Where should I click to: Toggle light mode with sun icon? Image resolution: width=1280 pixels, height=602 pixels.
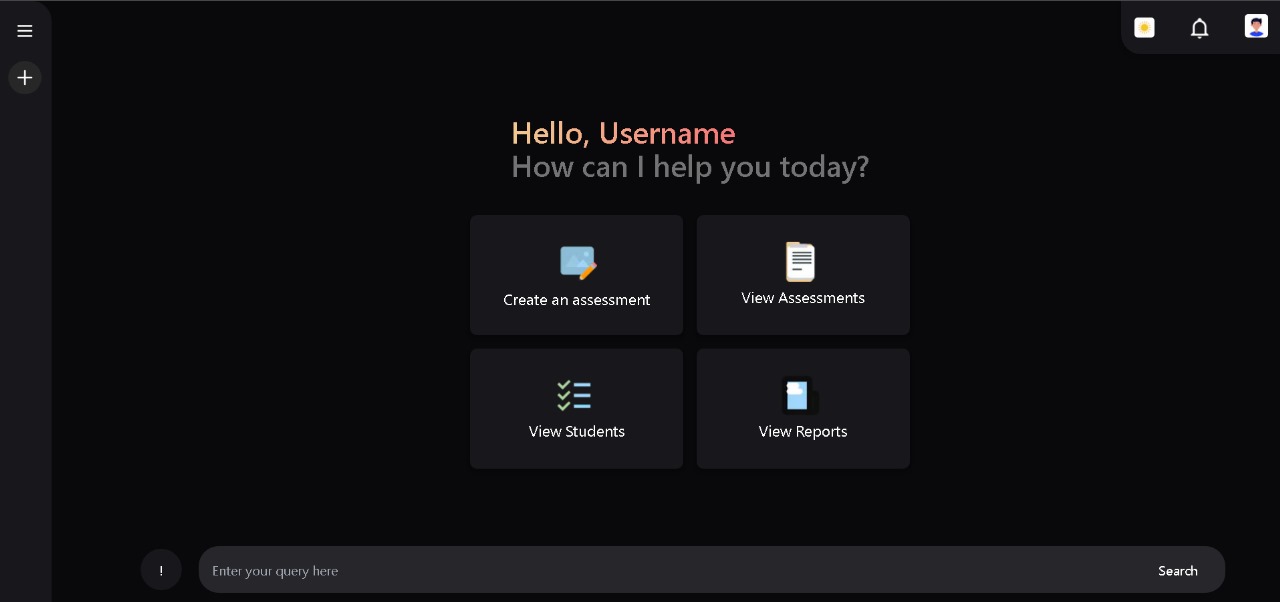tap(1144, 28)
